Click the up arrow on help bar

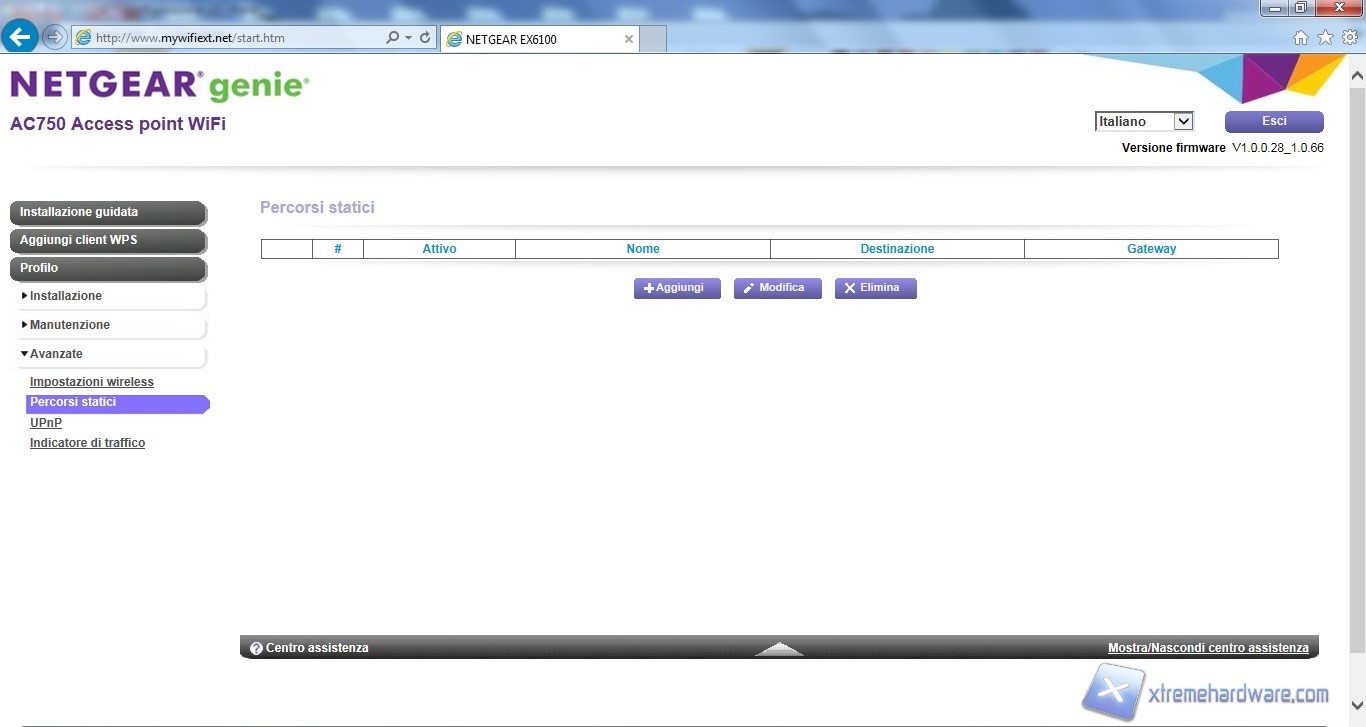(779, 649)
